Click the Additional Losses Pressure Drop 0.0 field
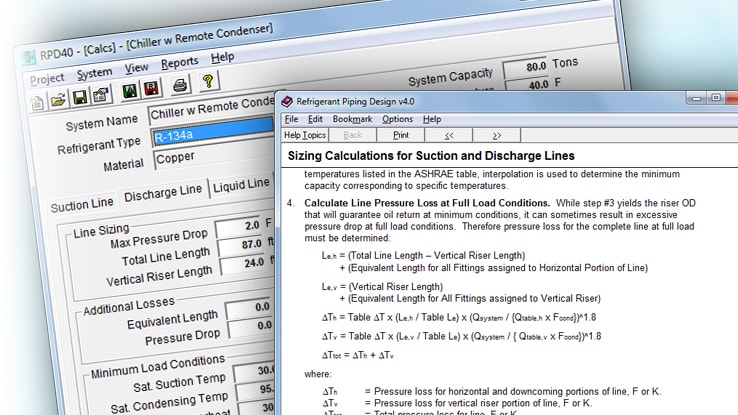Image resolution: width=738 pixels, height=415 pixels. [x=251, y=326]
